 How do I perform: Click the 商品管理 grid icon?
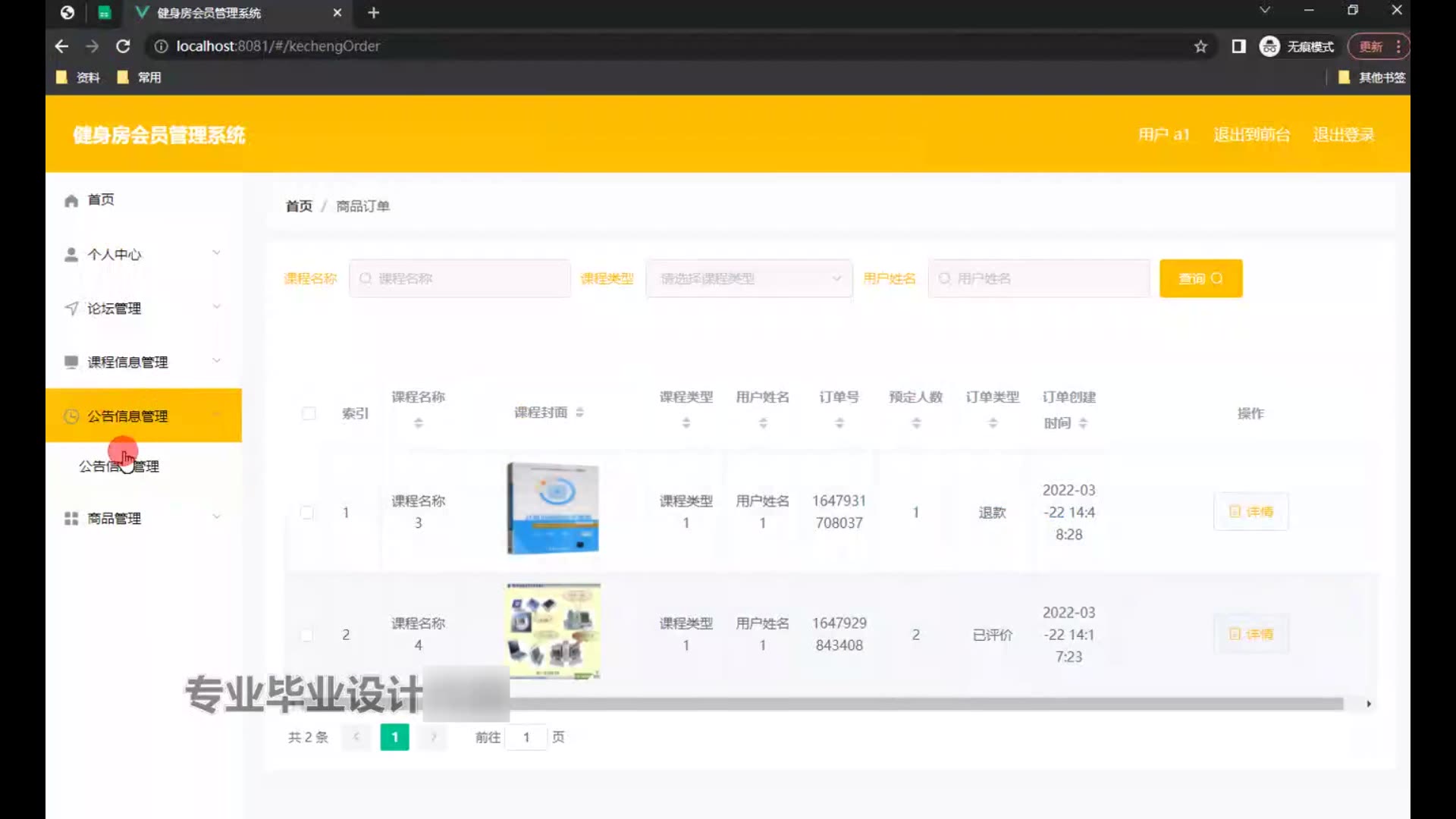pos(71,519)
